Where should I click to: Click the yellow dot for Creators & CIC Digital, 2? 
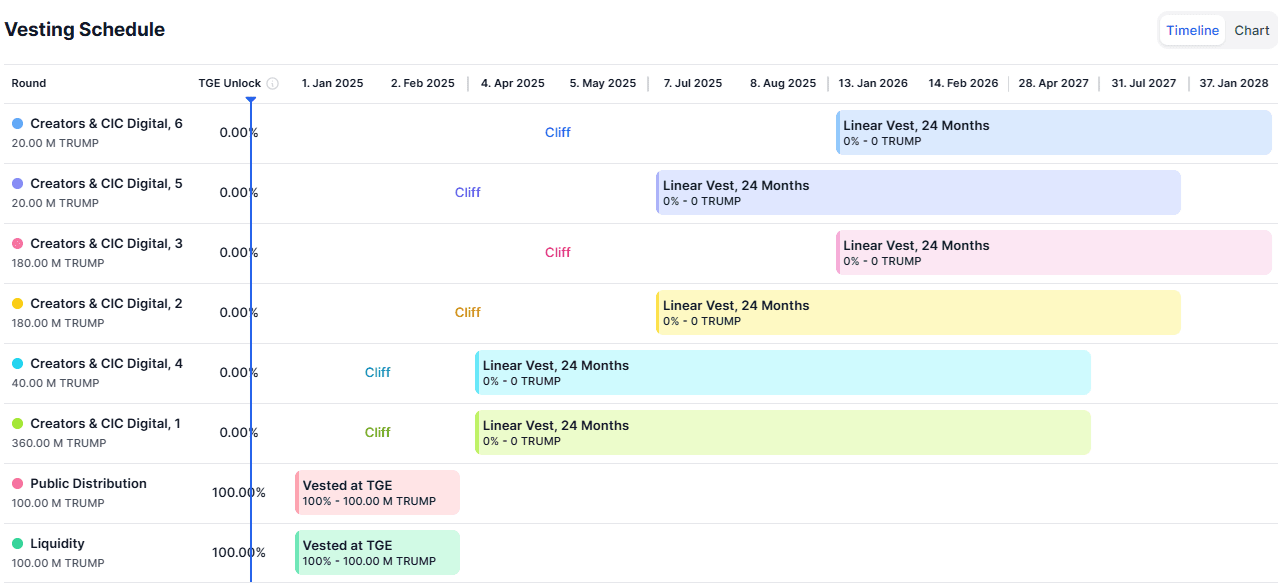[x=17, y=303]
